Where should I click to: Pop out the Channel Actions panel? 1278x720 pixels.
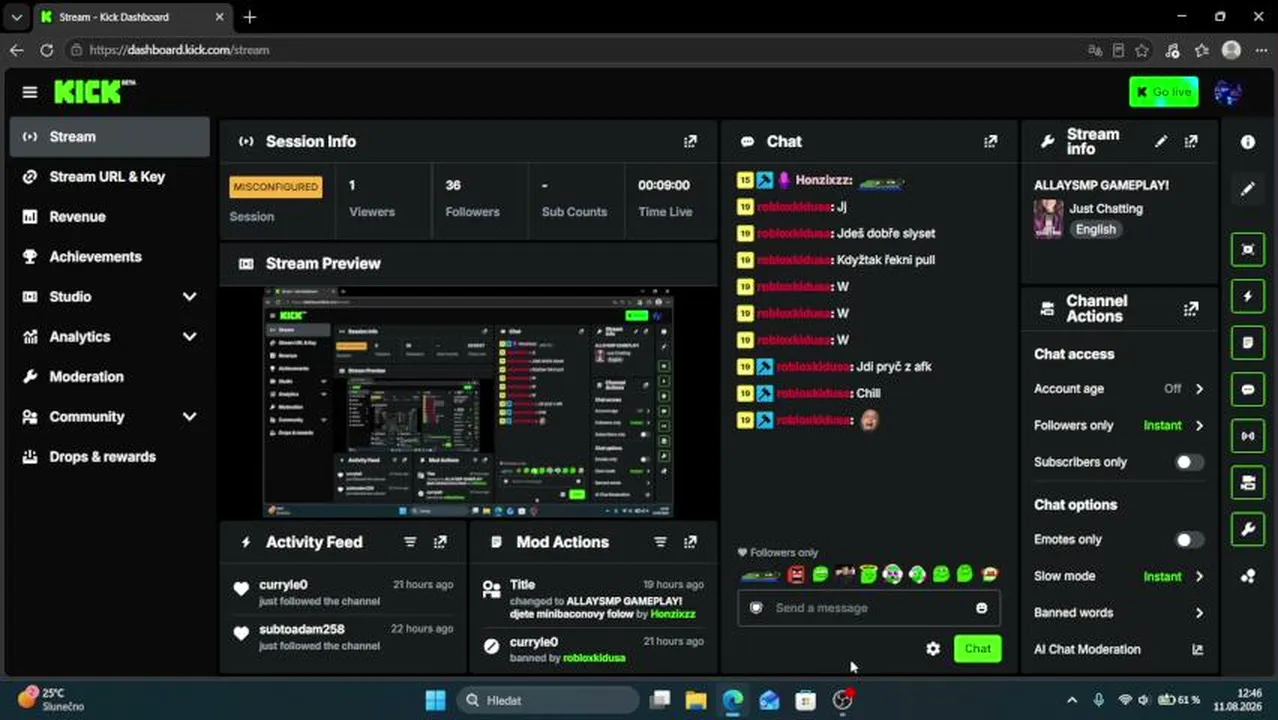point(1191,309)
